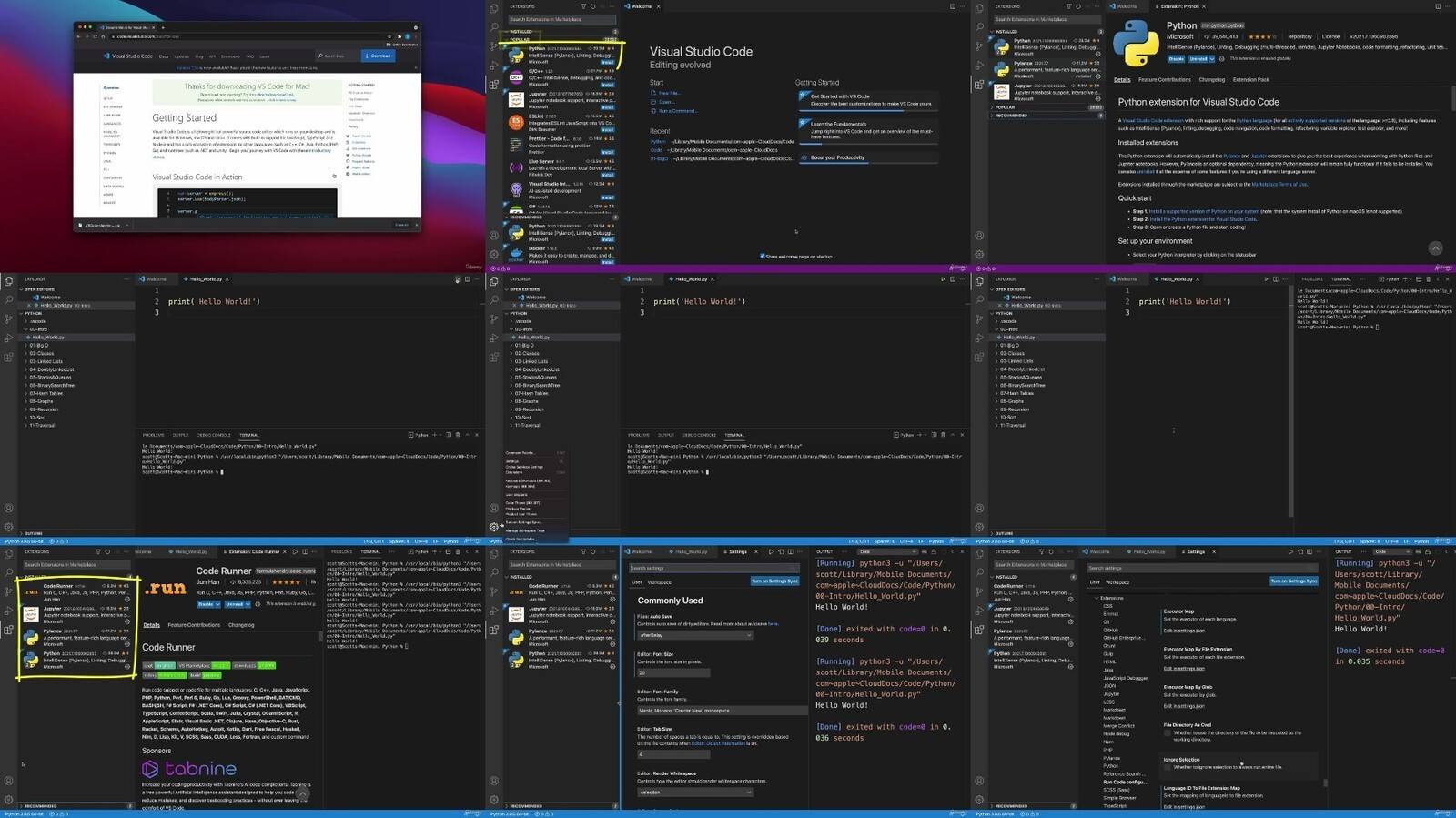The image size is (1456, 818).
Task: Select 'GitHub Enterprise...' in settings tree
Action: (x=1124, y=638)
